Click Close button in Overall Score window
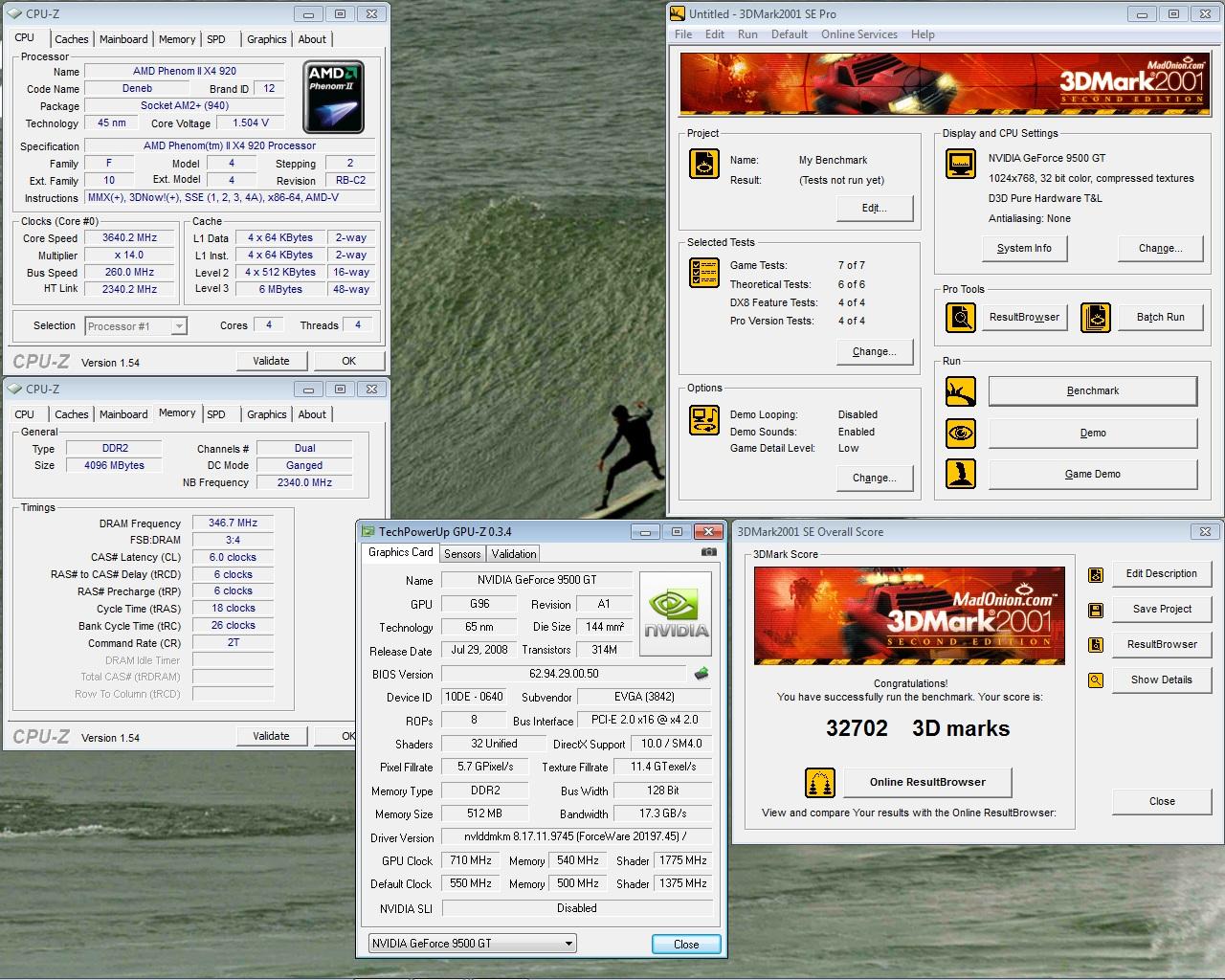The width and height of the screenshot is (1225, 980). tap(1162, 801)
